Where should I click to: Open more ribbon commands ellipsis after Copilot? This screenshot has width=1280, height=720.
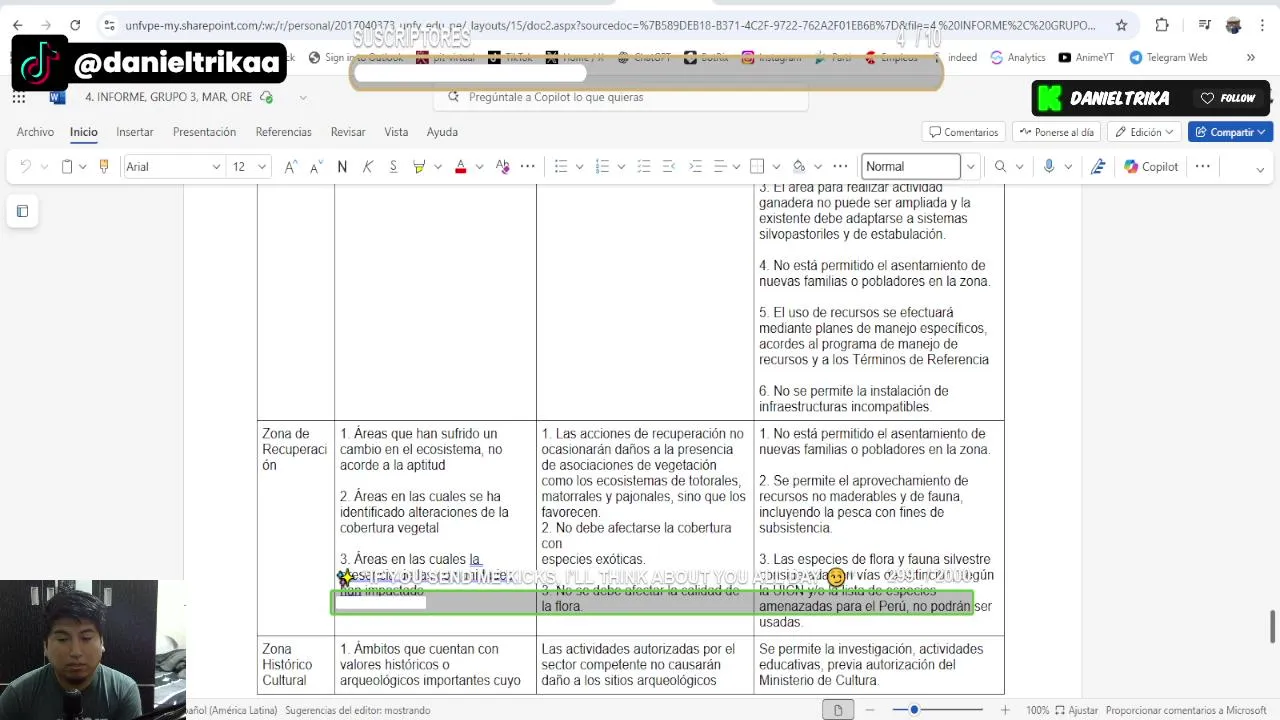[x=1203, y=167]
